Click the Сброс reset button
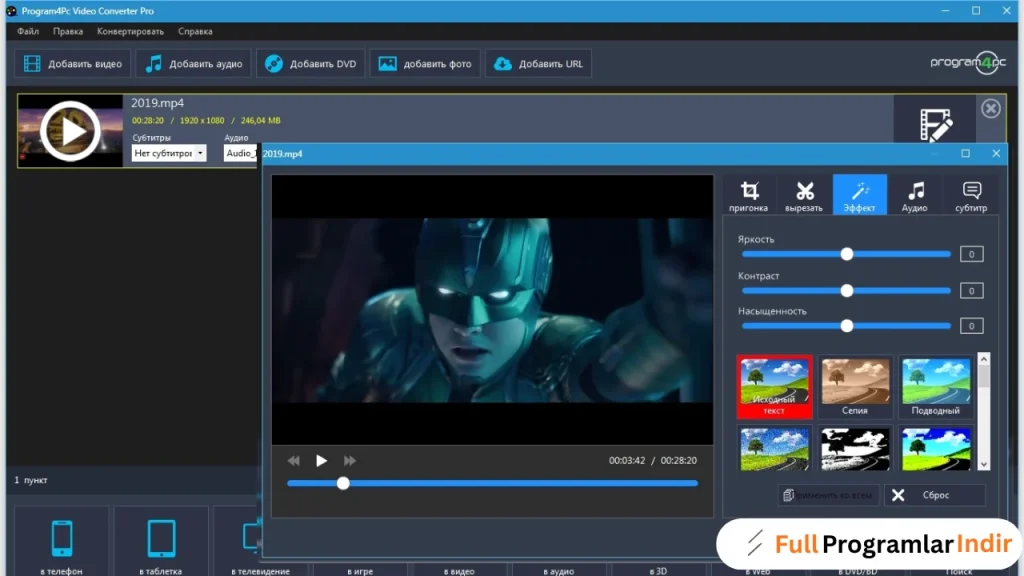Viewport: 1024px width, 576px height. click(x=934, y=495)
